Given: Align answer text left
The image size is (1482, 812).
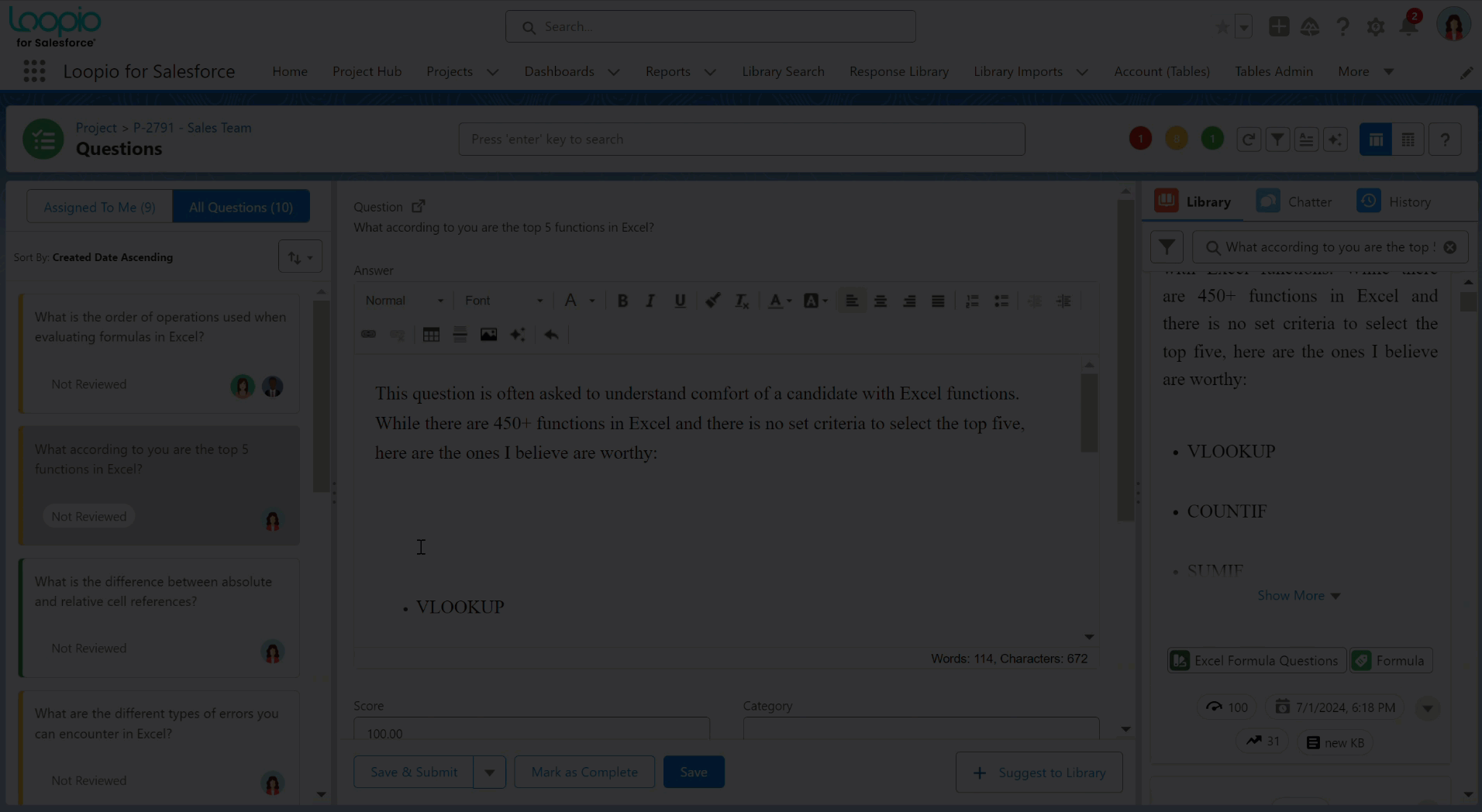Looking at the screenshot, I should (851, 301).
